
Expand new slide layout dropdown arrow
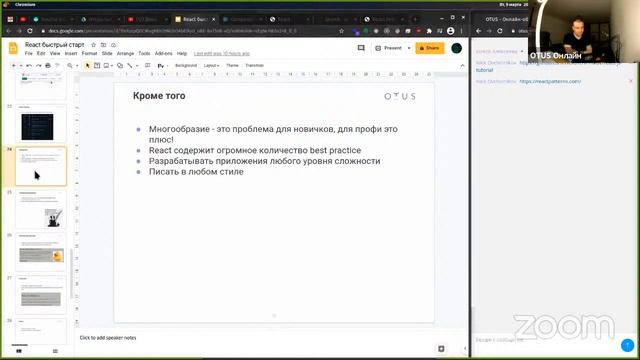[x=21, y=65]
